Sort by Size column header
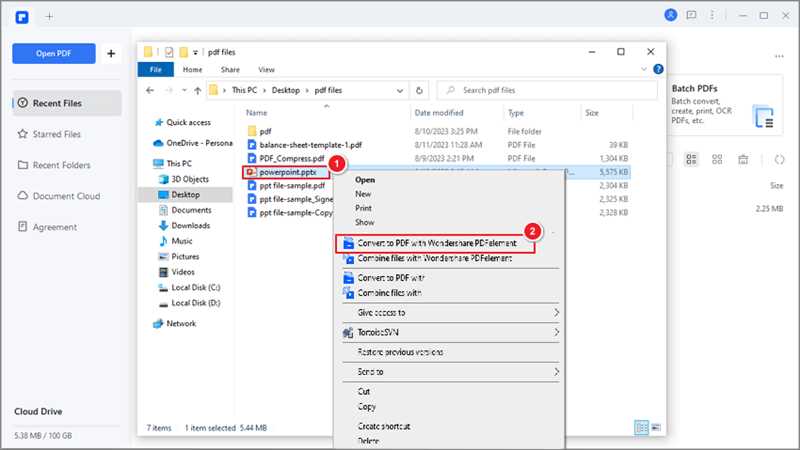The width and height of the screenshot is (800, 450). 592,113
